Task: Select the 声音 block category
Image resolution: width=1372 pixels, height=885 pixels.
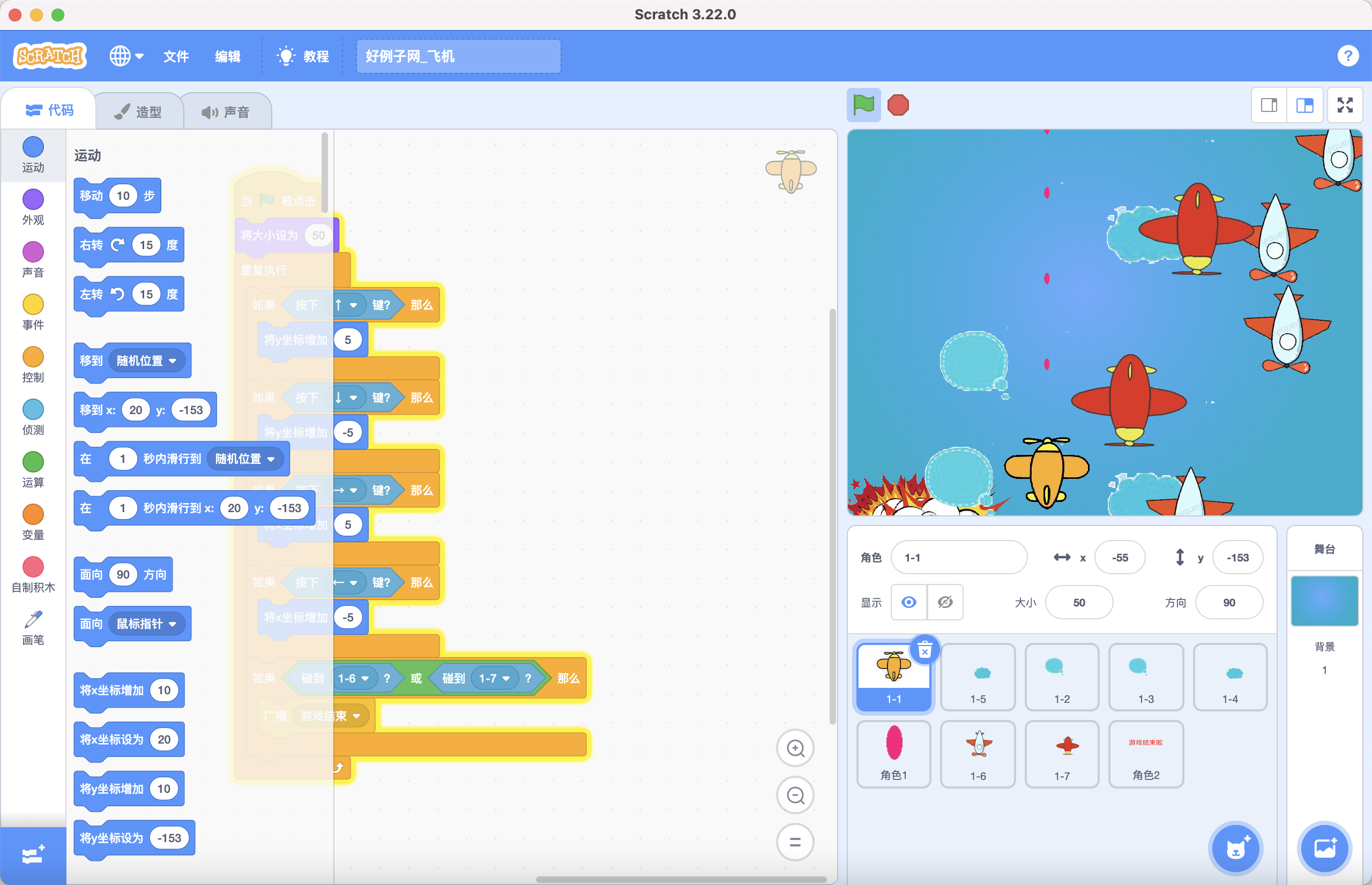Action: point(33,259)
